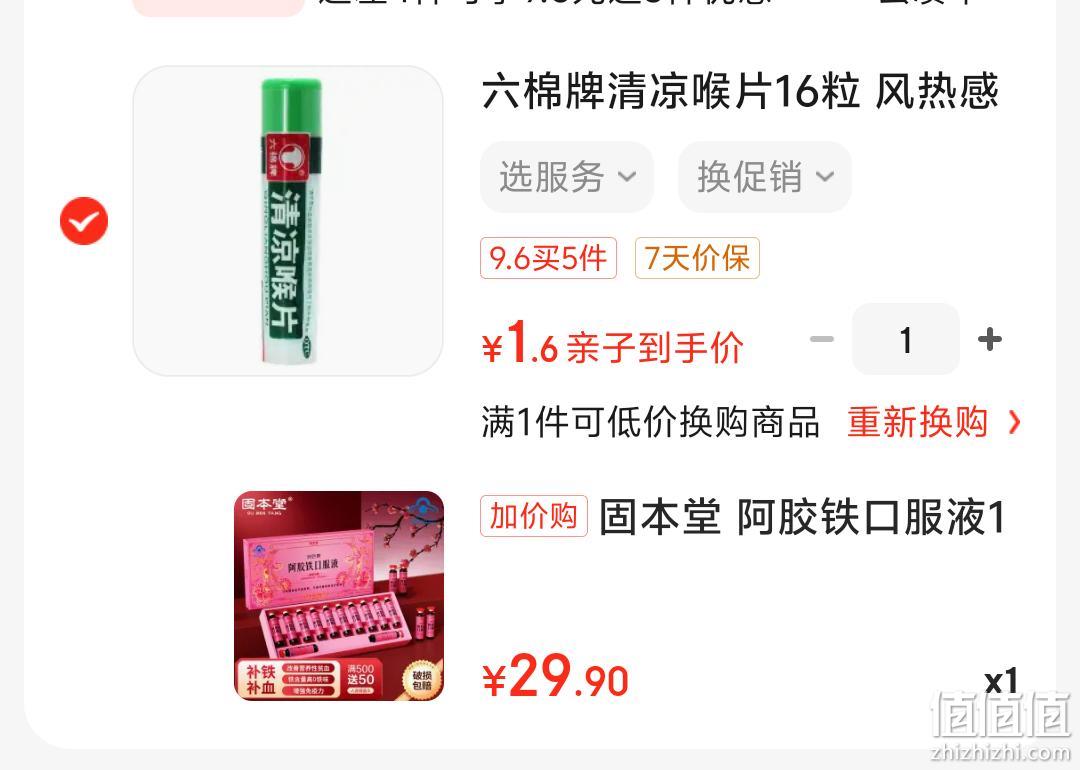Open the 固本堂 阿胶铁口服液 product title
The width and height of the screenshot is (1080, 770).
coord(802,517)
